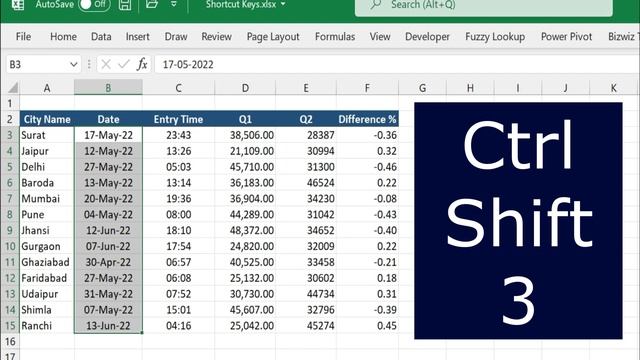The image size is (640, 360).
Task: Select the date cell 13-Jun-22
Action: pos(108,326)
